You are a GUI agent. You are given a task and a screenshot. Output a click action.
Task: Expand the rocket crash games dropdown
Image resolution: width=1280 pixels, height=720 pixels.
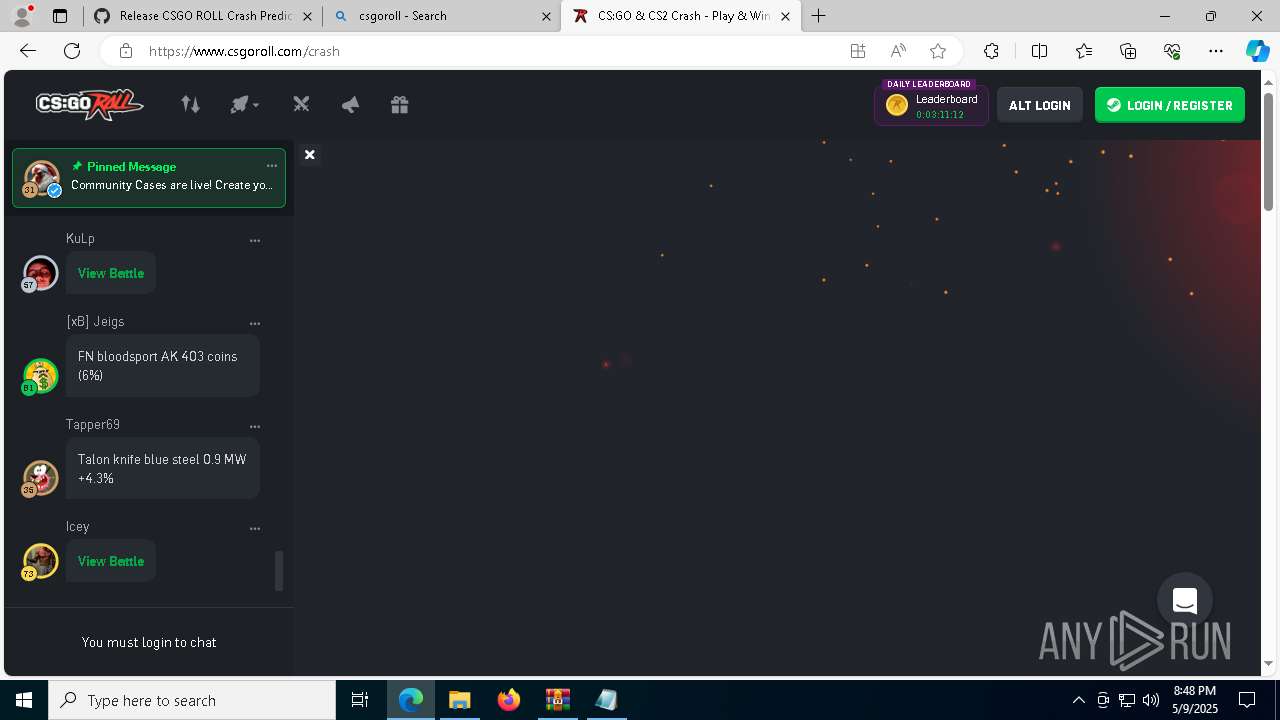pos(244,104)
